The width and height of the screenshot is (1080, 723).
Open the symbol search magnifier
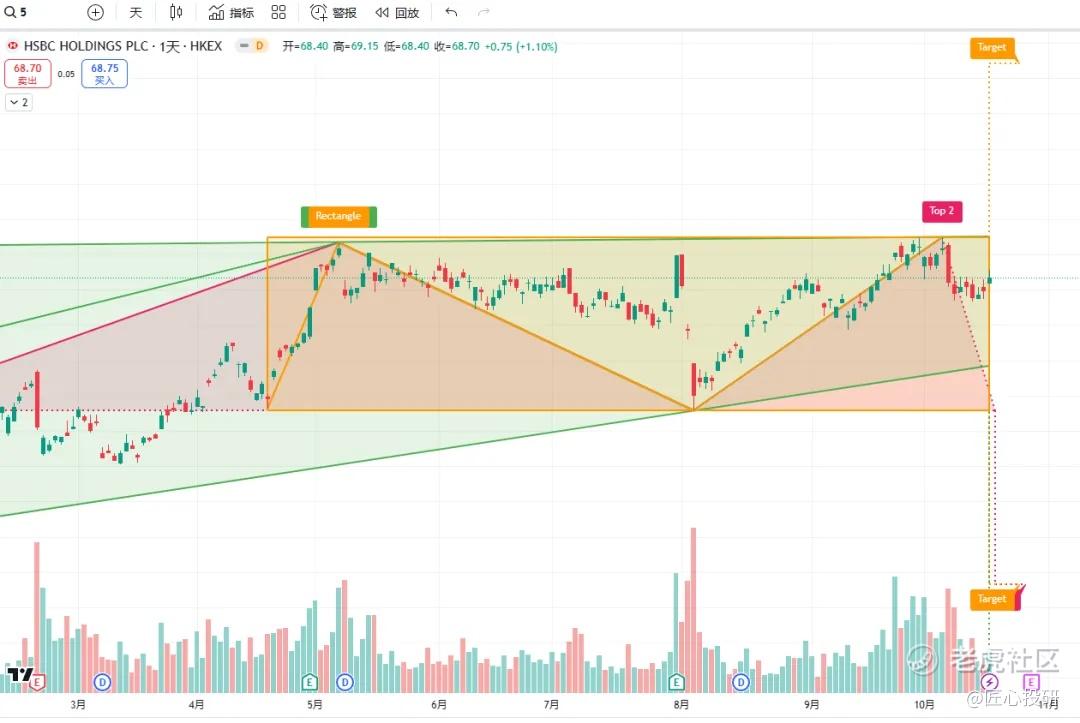click(10, 12)
